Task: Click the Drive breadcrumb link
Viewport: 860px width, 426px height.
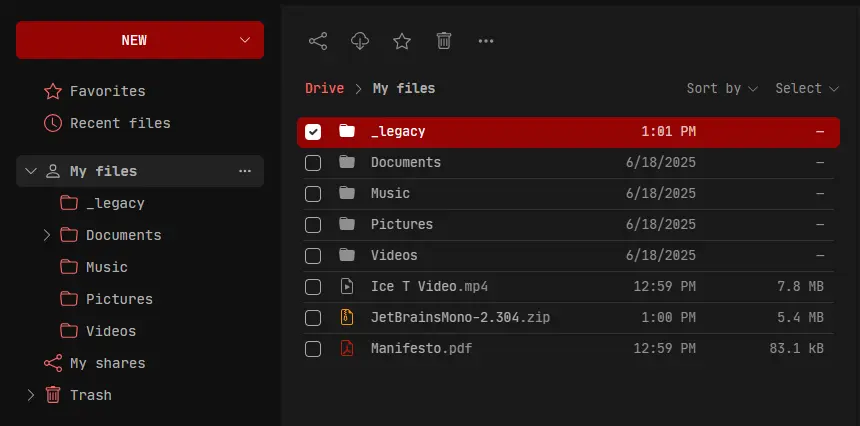Action: (x=324, y=88)
